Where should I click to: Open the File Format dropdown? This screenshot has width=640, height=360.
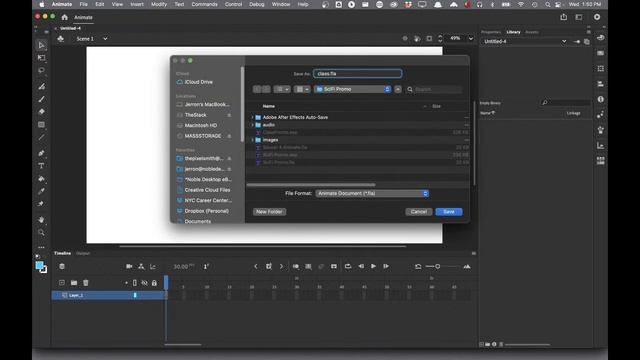tap(372, 193)
